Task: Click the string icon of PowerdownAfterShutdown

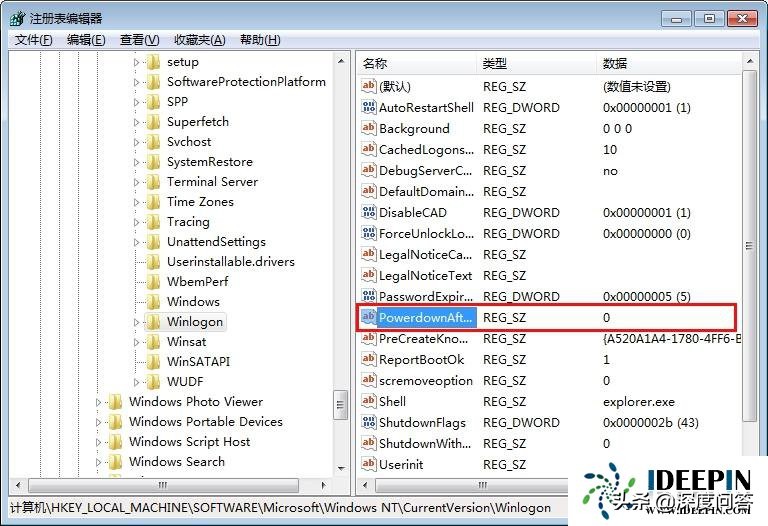Action: [x=368, y=317]
